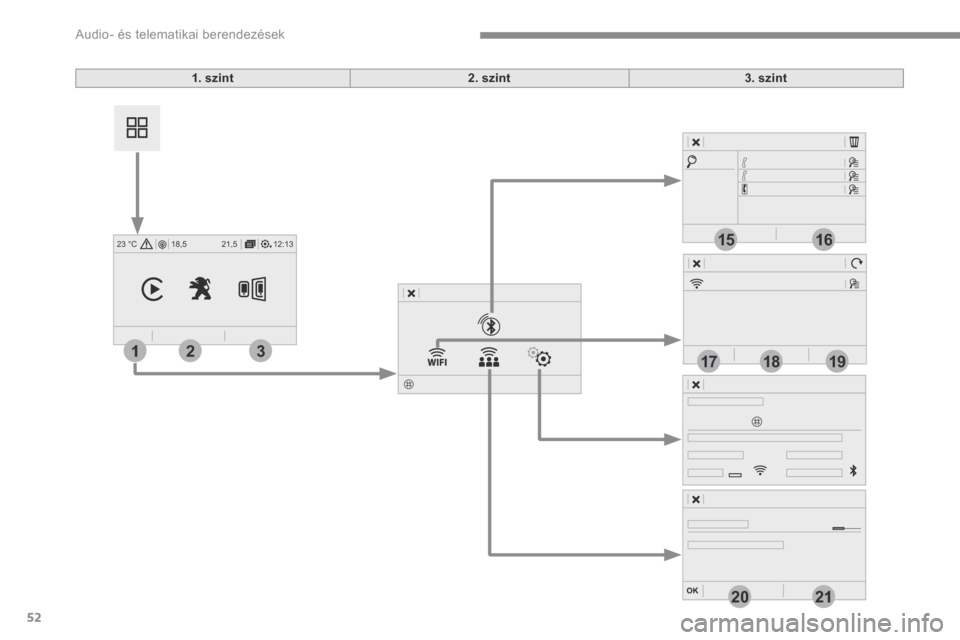Image resolution: width=960 pixels, height=640 pixels.
Task: Toggle the slider switch on the Wi-Fi sharing screen
Action: point(846,528)
